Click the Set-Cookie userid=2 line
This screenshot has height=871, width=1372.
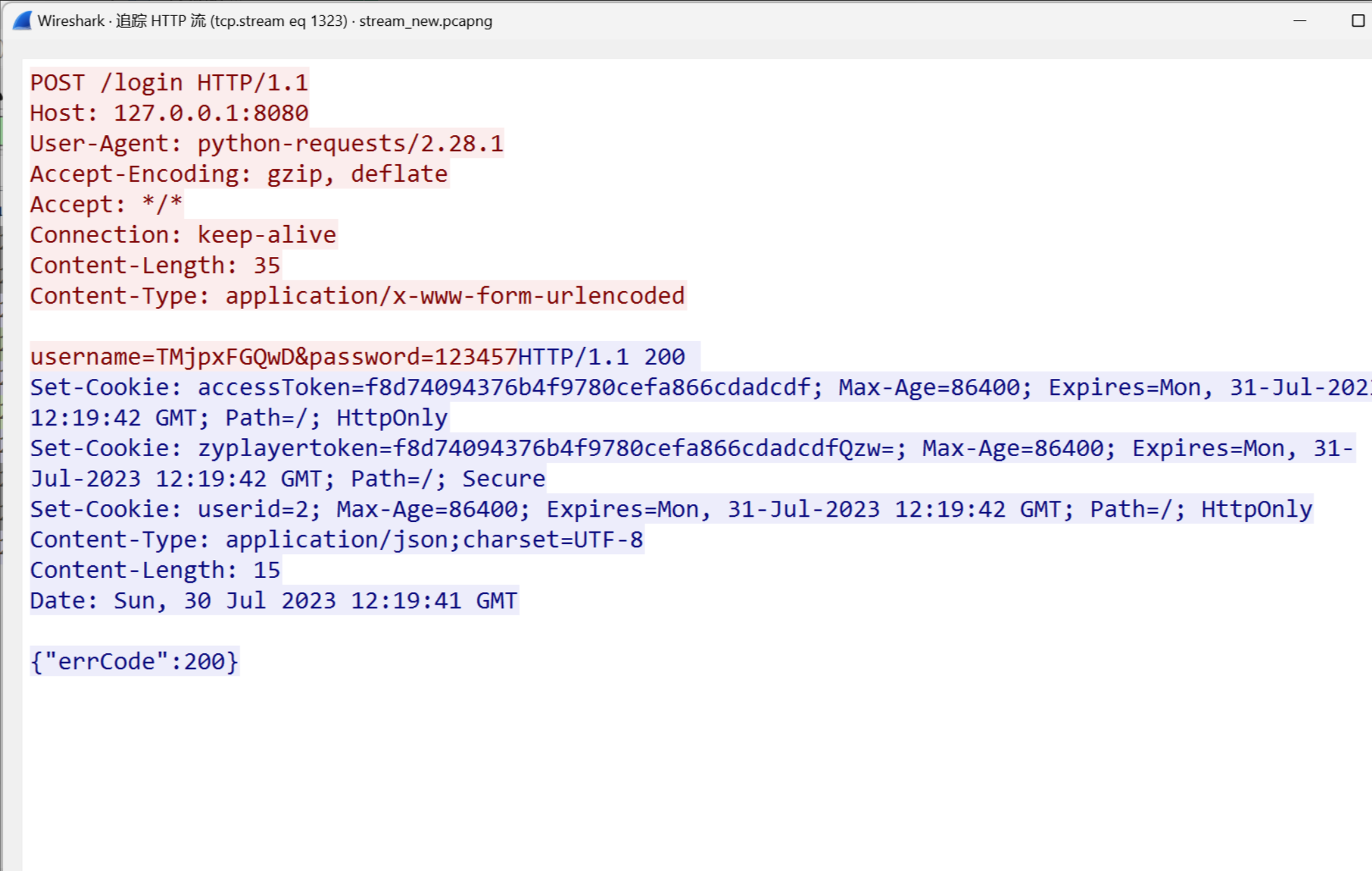click(x=670, y=509)
